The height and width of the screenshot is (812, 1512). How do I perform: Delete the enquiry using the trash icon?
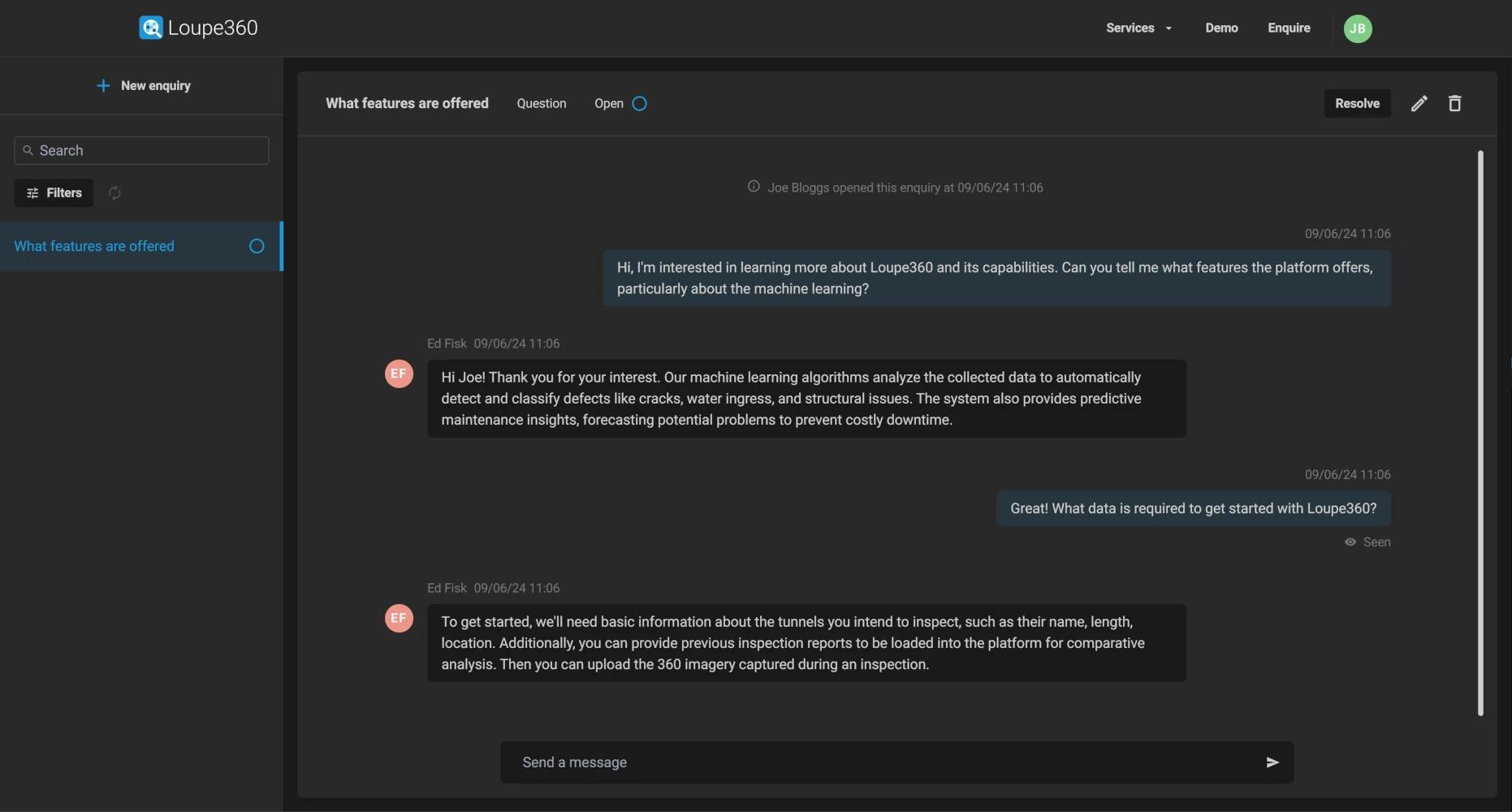1454,103
